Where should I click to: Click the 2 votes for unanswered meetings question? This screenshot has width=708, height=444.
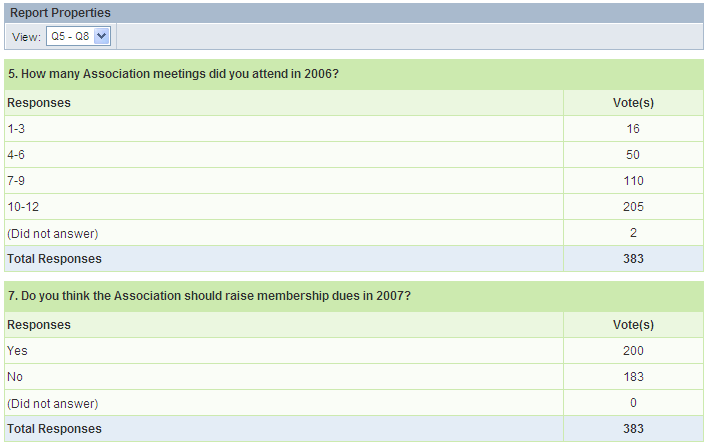633,233
